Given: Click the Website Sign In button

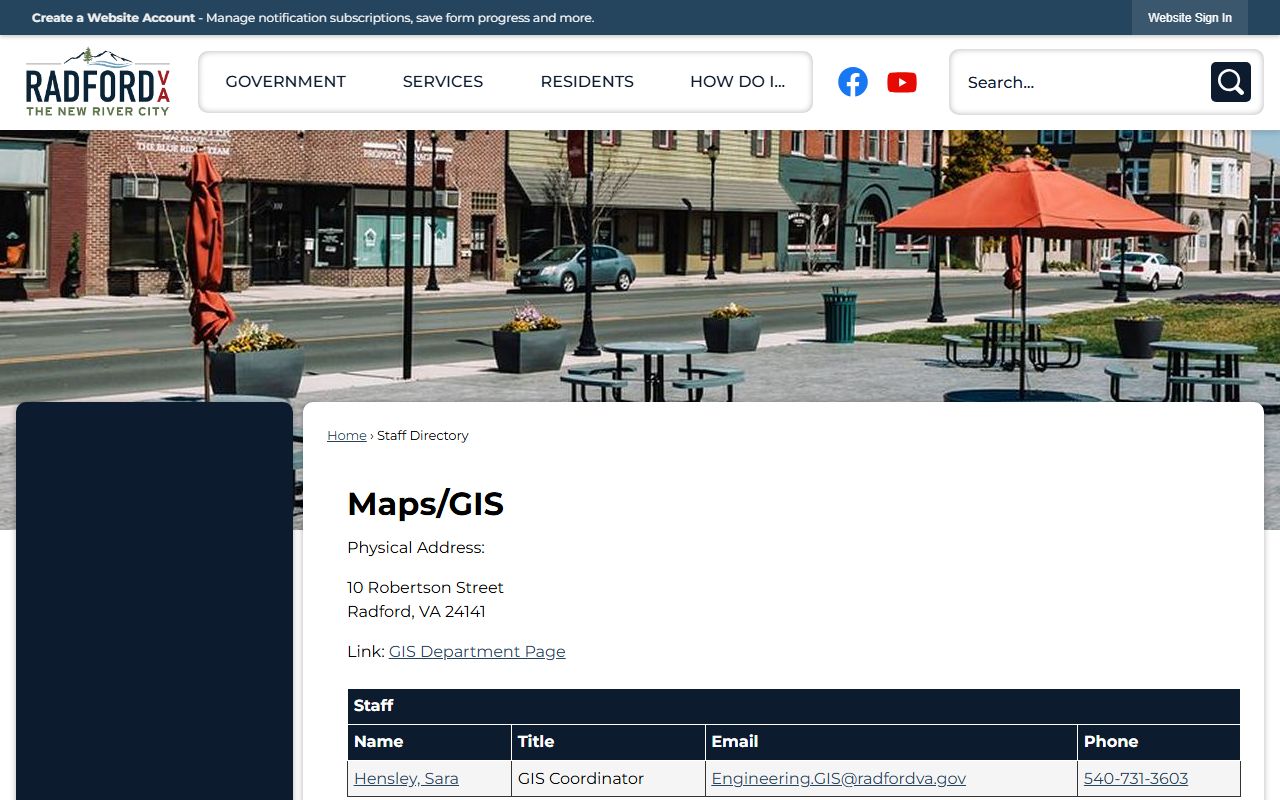Looking at the screenshot, I should (x=1190, y=18).
